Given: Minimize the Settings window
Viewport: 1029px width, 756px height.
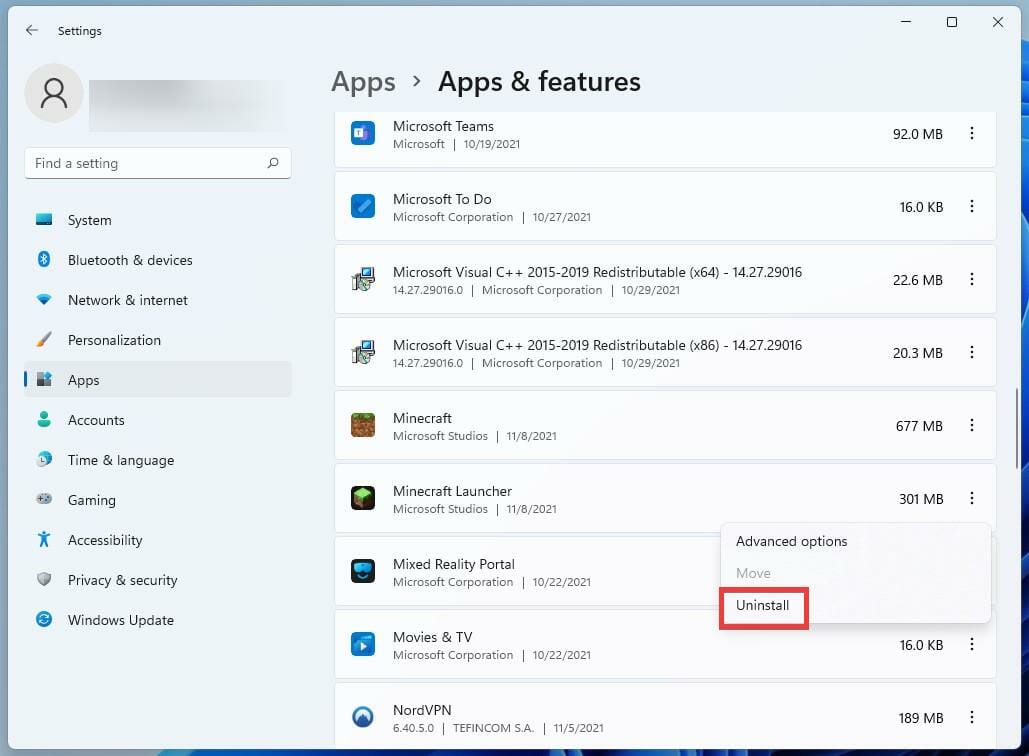Looking at the screenshot, I should tap(906, 22).
